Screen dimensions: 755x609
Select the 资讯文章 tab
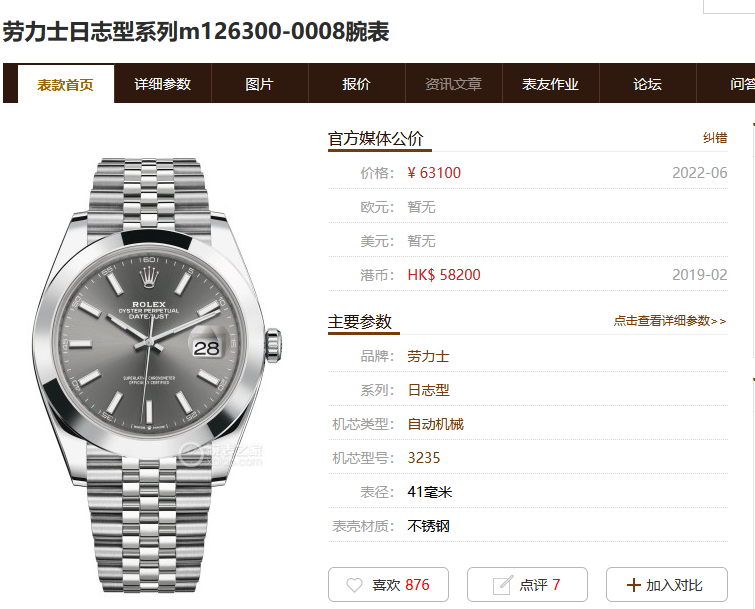click(454, 84)
